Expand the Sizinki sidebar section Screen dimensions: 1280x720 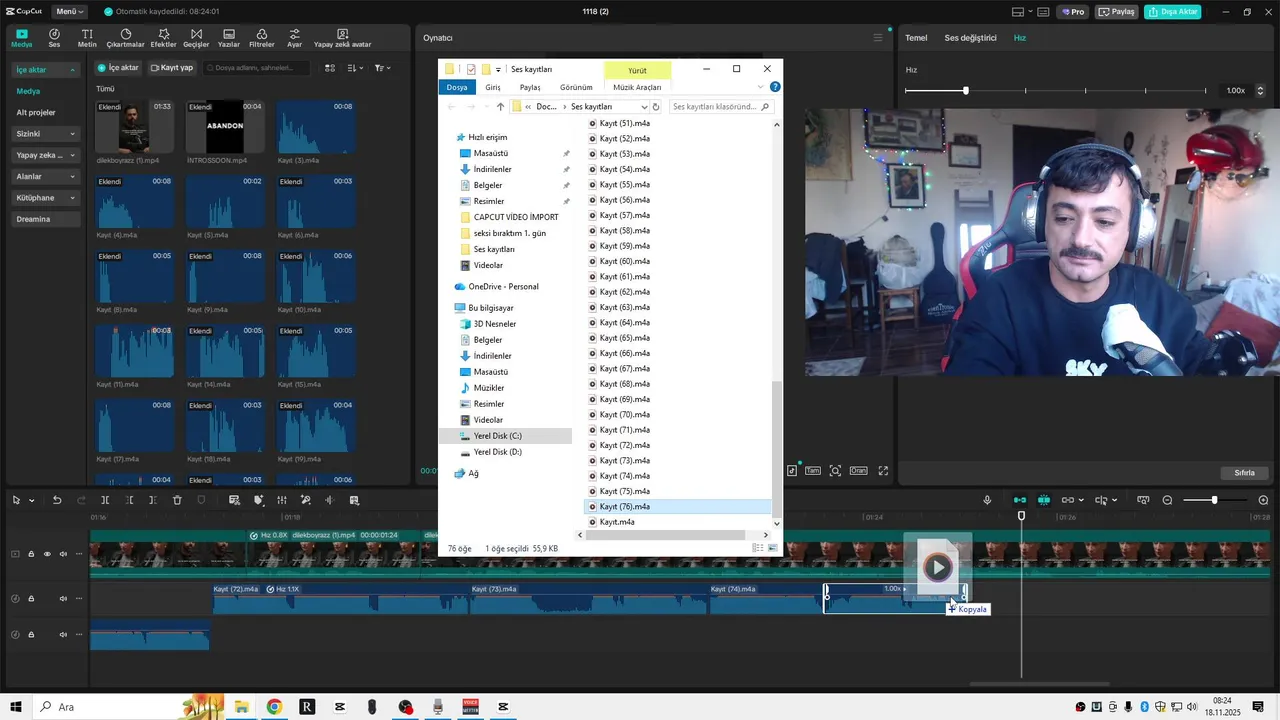point(46,134)
